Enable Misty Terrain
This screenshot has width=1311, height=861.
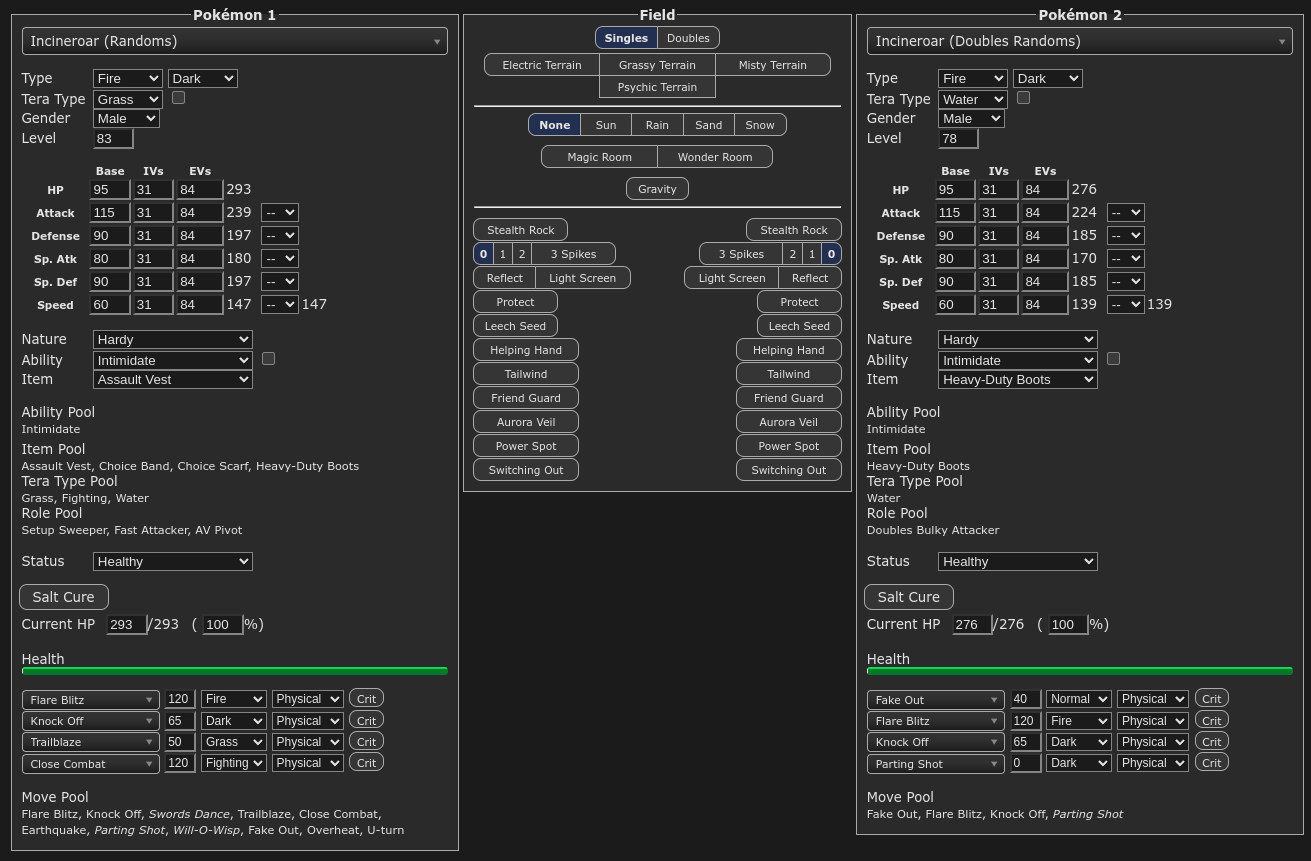773,65
